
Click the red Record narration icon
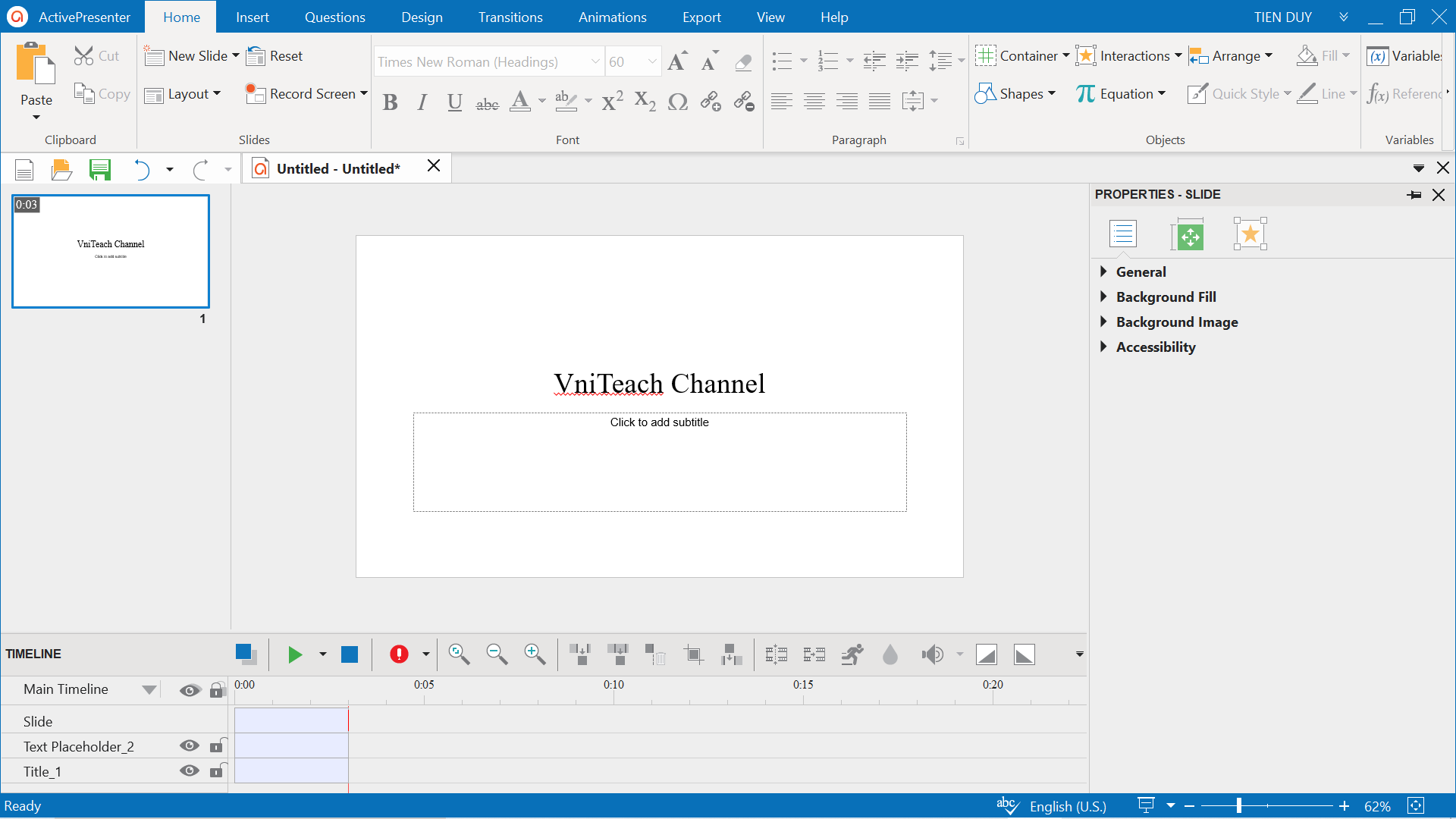(399, 654)
